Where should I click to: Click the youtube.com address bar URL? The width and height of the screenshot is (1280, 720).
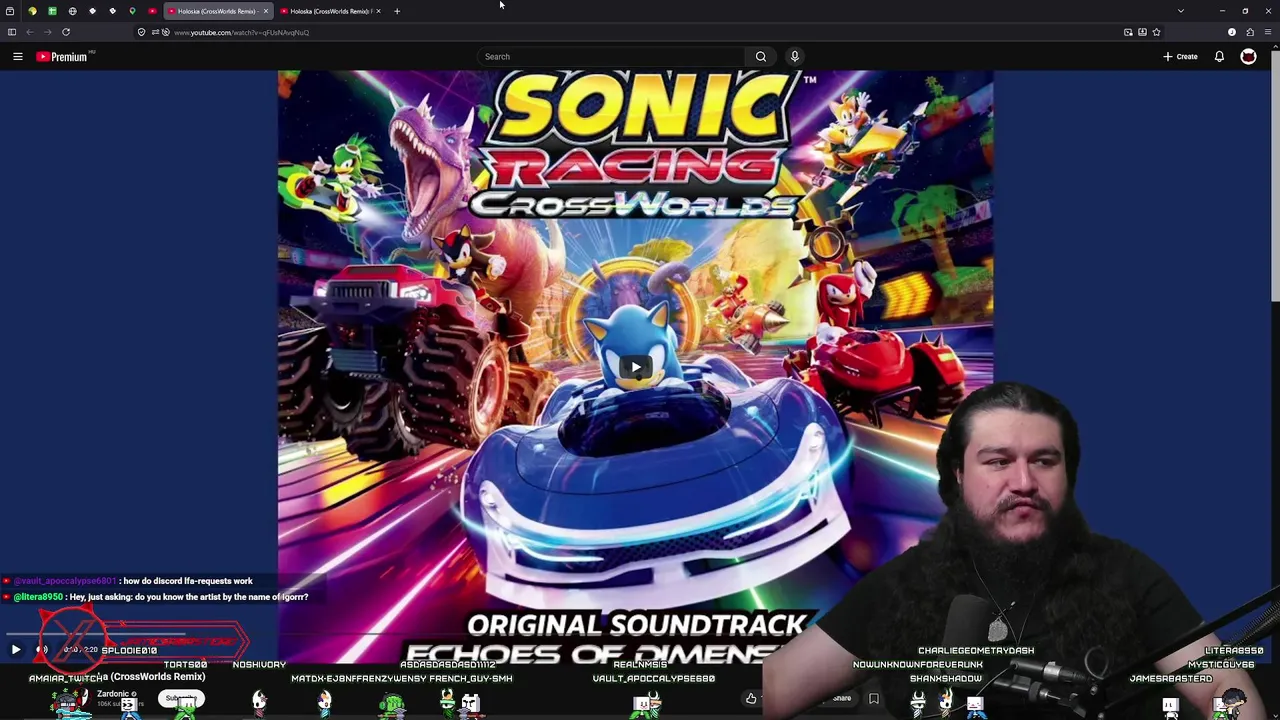[x=241, y=32]
